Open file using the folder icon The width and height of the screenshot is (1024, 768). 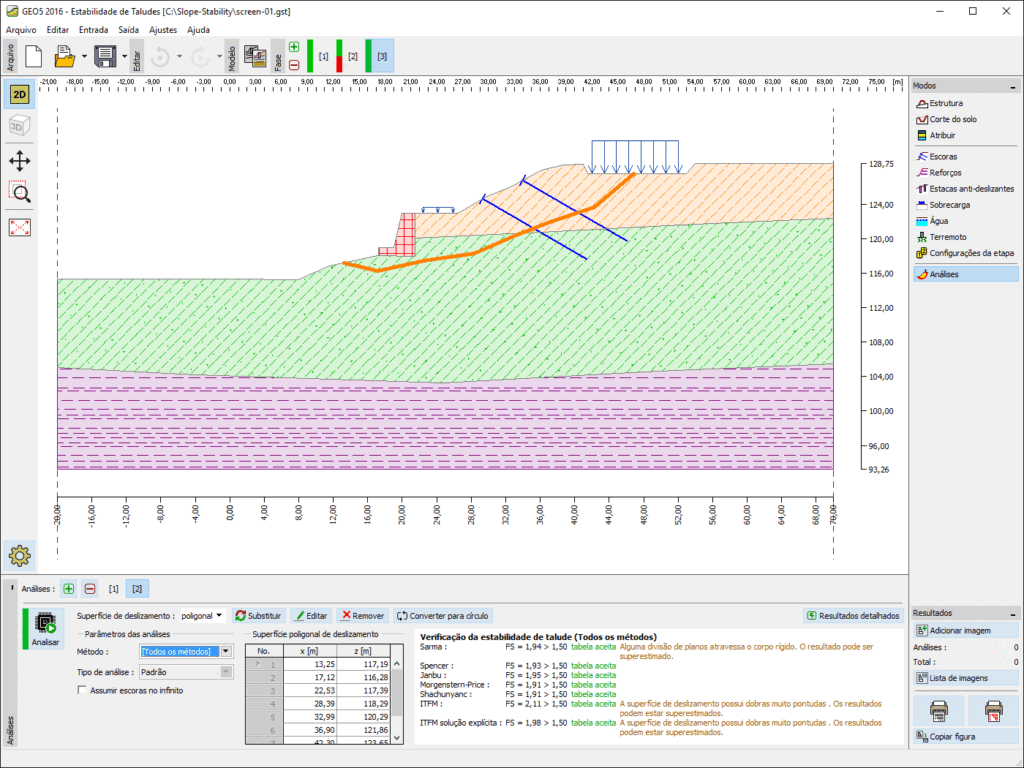[64, 56]
